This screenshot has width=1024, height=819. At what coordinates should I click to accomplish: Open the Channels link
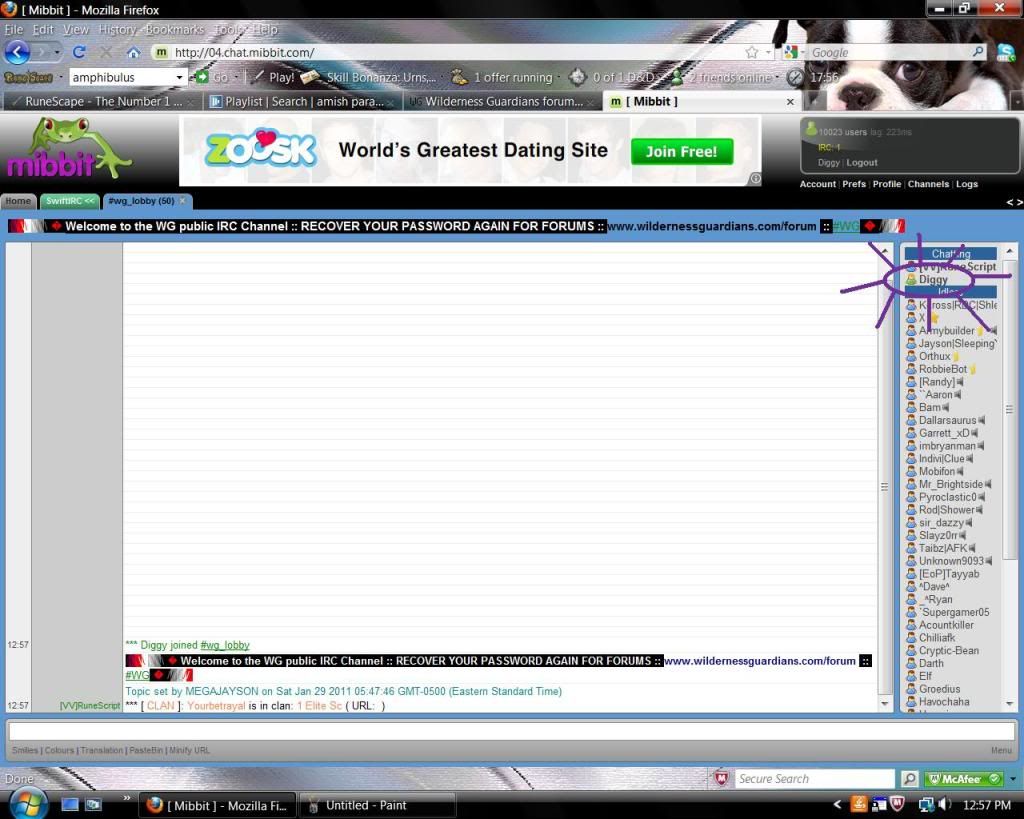[x=928, y=184]
